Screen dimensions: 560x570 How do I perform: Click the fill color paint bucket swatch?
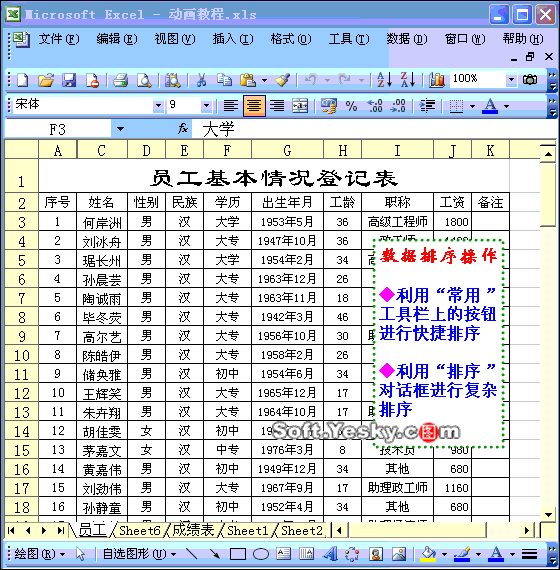(428, 554)
